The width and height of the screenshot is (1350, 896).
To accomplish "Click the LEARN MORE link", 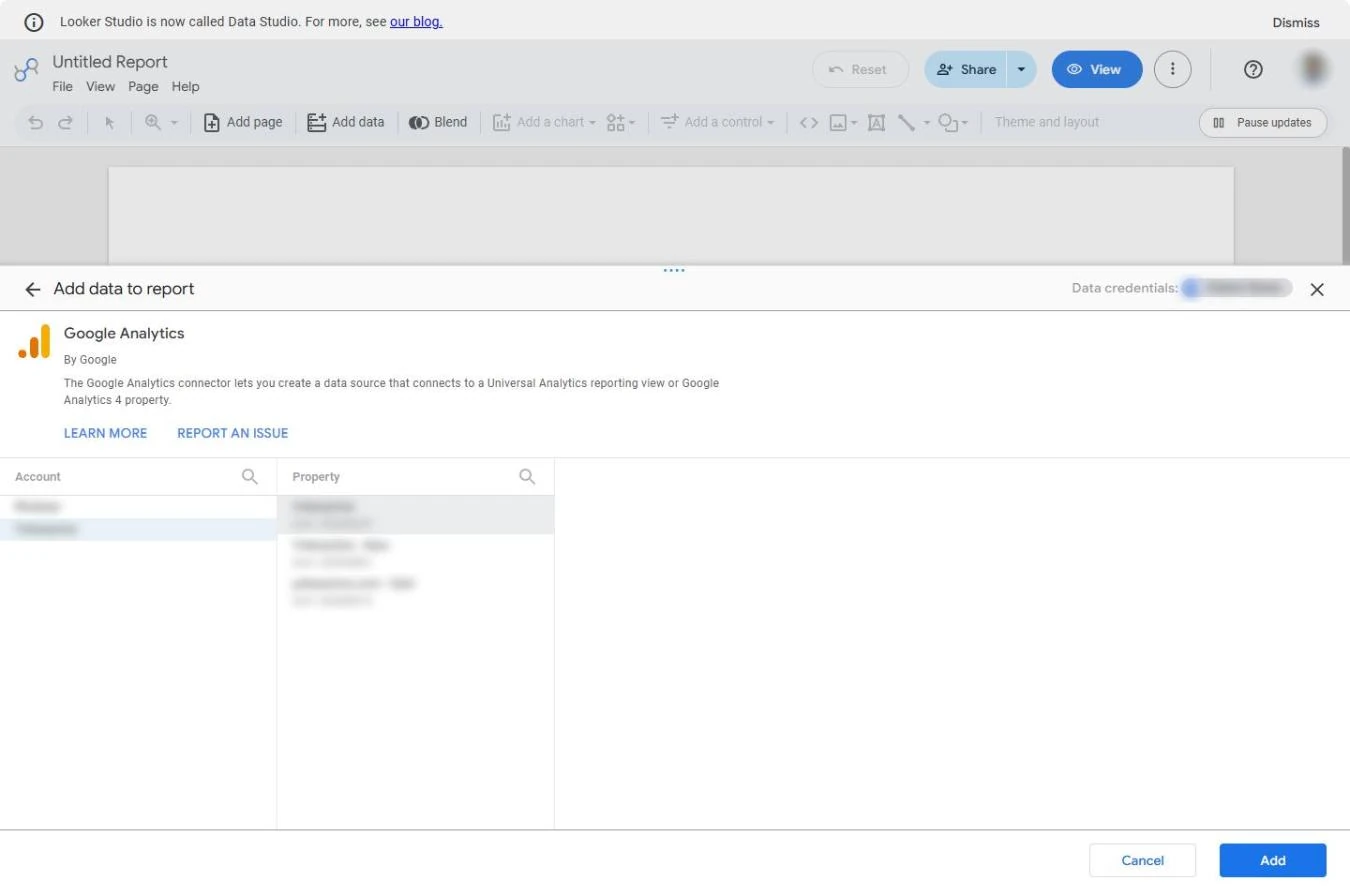I will [105, 433].
